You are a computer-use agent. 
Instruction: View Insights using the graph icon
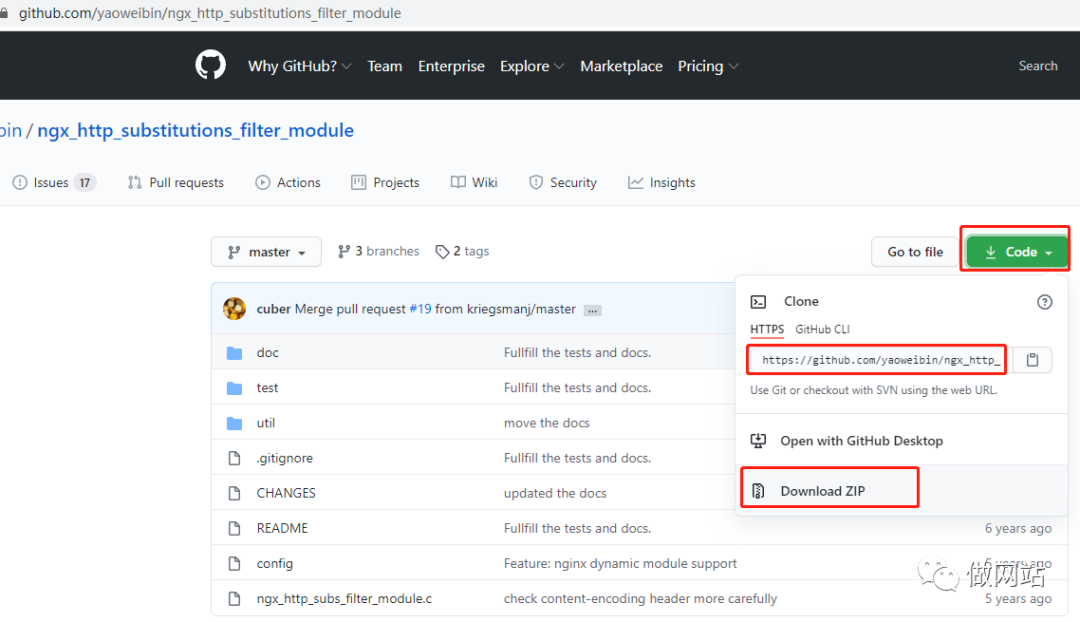(634, 182)
